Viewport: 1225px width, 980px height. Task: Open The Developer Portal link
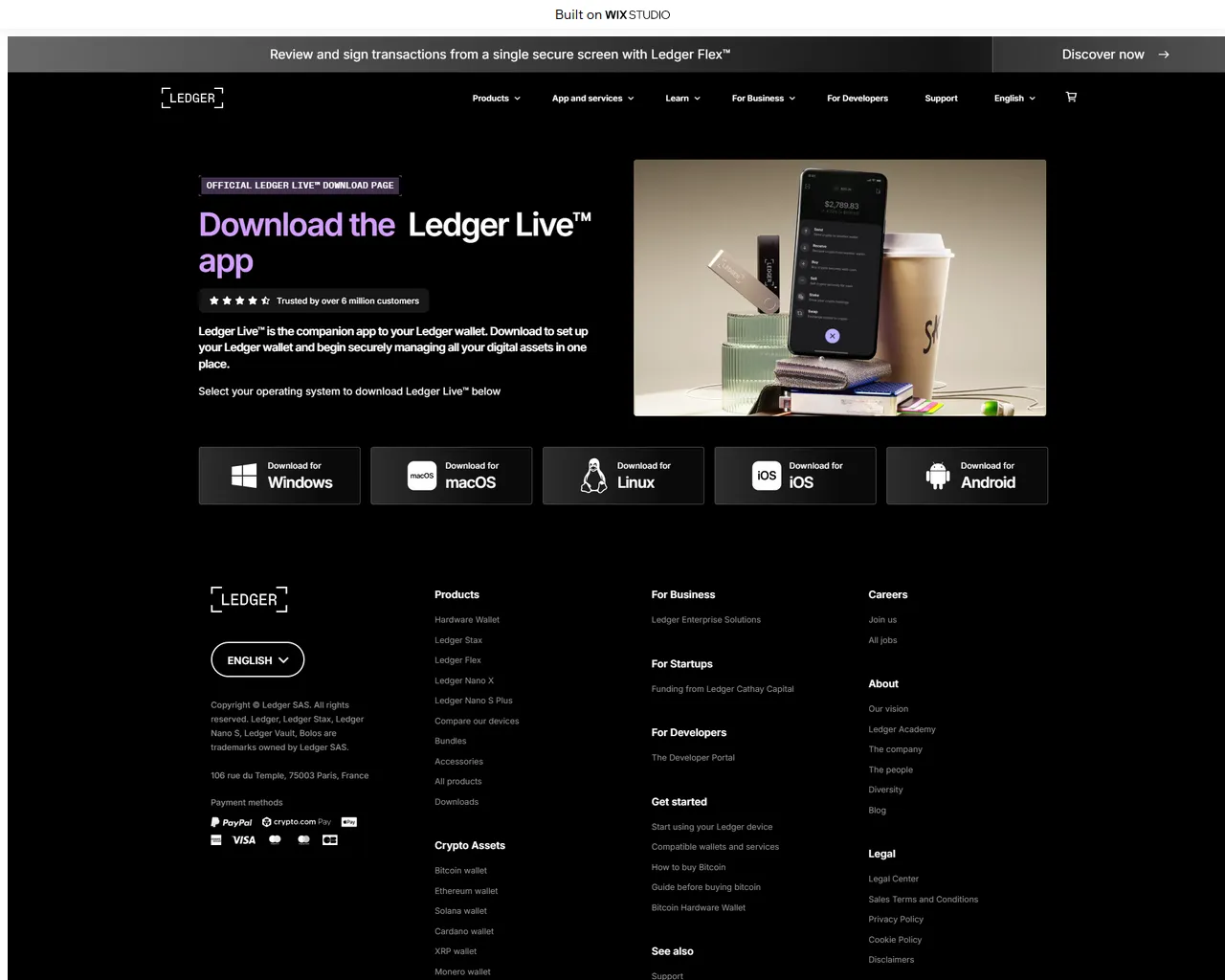(693, 758)
